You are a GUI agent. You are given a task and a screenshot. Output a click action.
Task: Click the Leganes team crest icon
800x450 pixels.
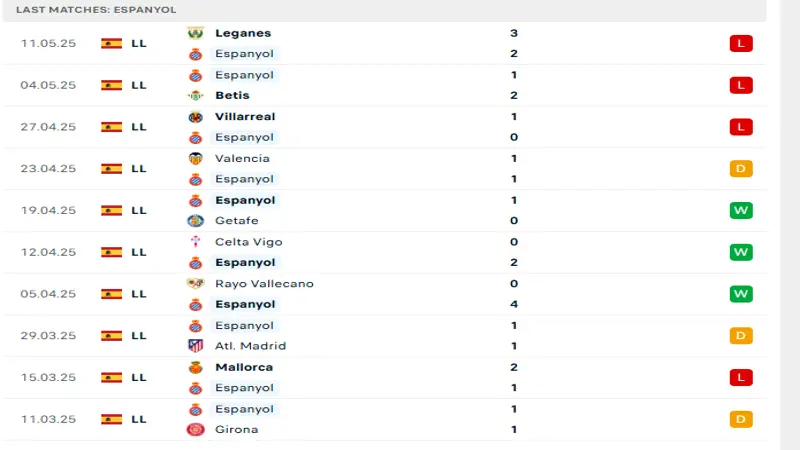tap(195, 33)
